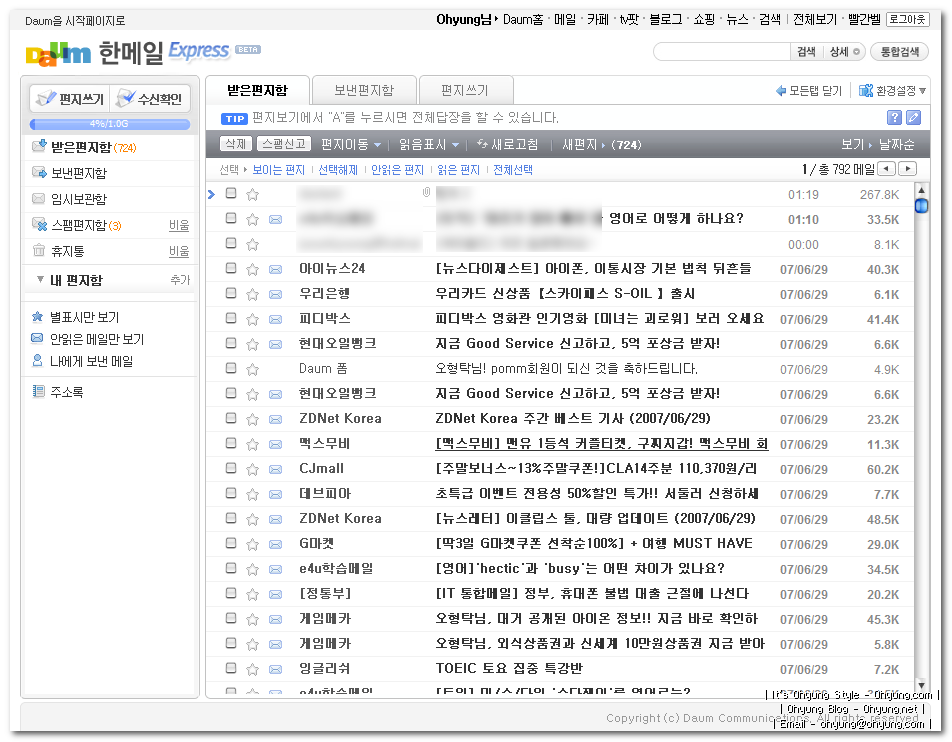Click 안읽은 메일만 보기 envelope icon
Image resolution: width=952 pixels, height=742 pixels.
pyautogui.click(x=37, y=338)
